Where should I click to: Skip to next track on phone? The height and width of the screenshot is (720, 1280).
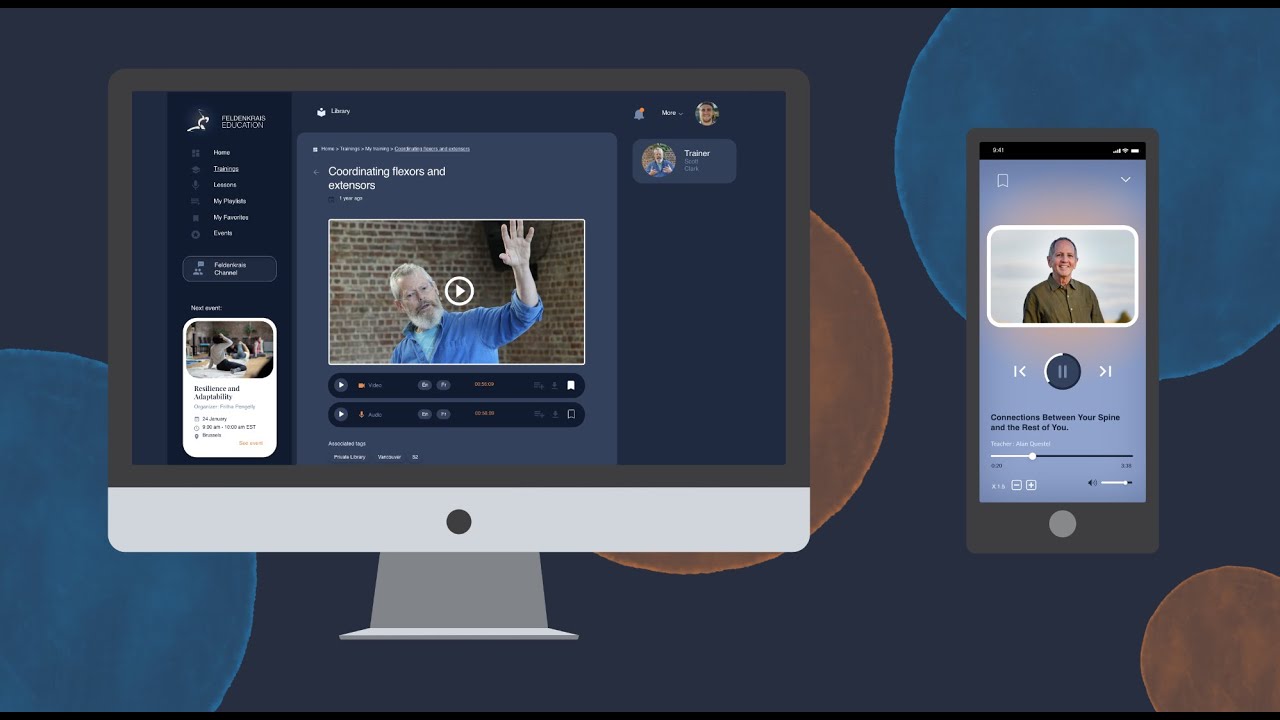1105,372
